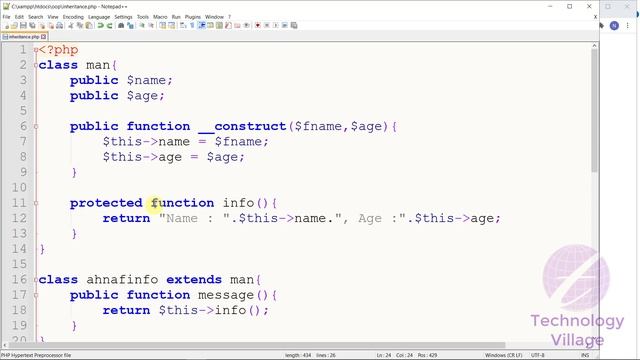Open the Tools menu
This screenshot has width=640, height=360.
(143, 17)
